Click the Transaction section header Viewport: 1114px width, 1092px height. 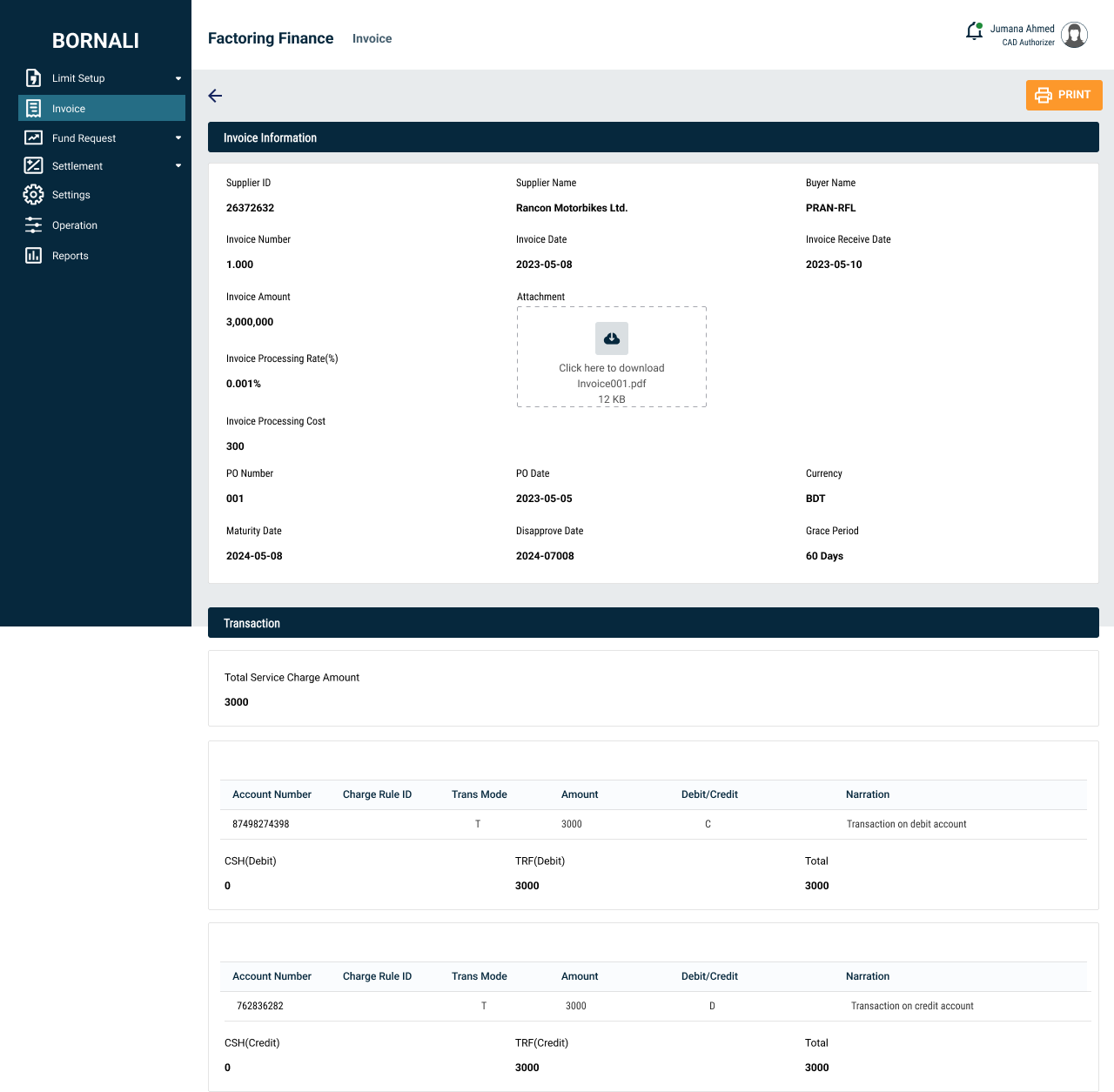click(x=654, y=623)
